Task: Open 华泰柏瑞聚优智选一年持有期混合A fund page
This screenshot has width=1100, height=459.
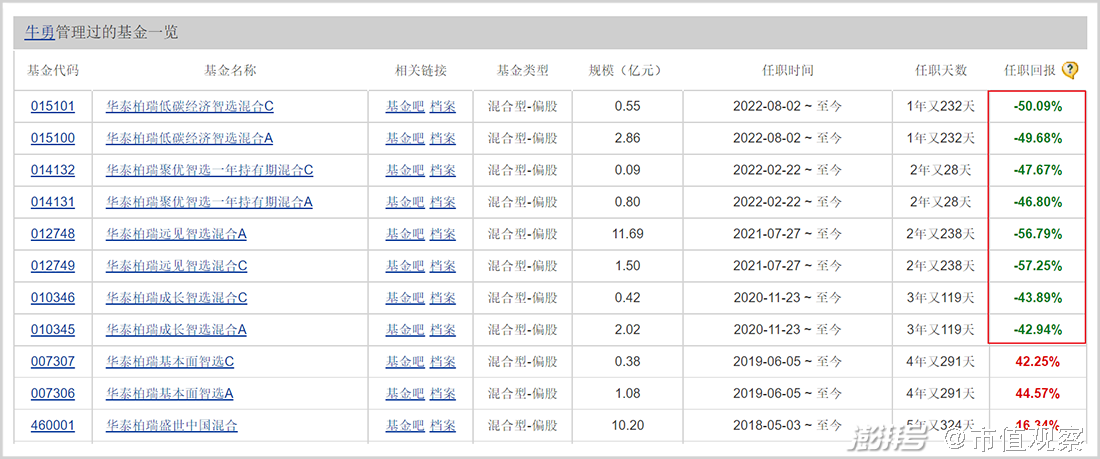Action: (x=209, y=202)
